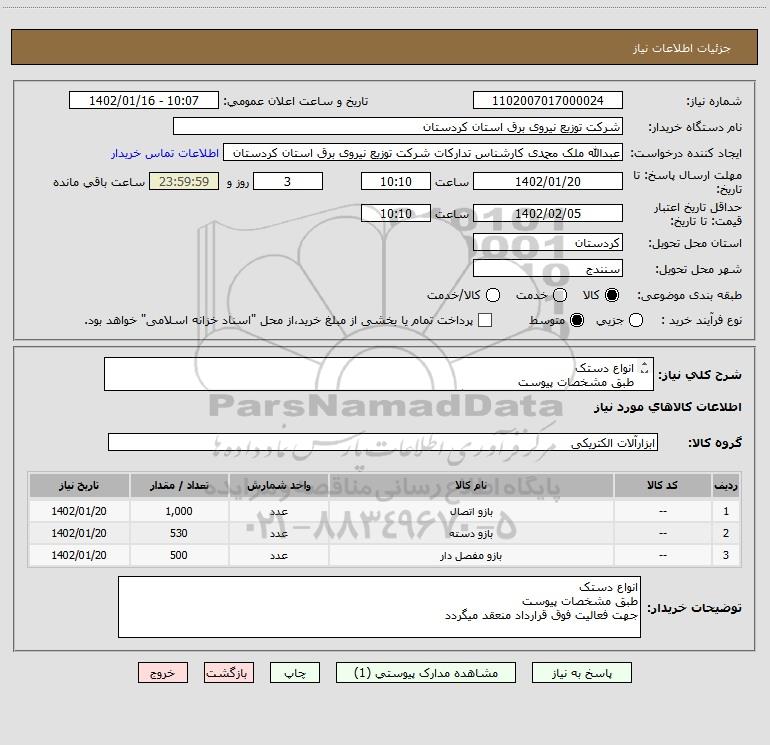Screen dimensions: 770x745
Task: Open اطلاعات تماس خریدار link
Action: coord(165,153)
